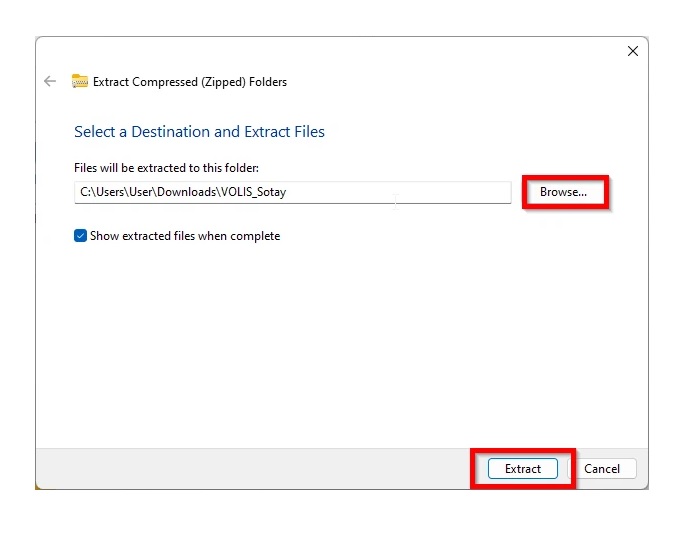Image resolution: width=700 pixels, height=547 pixels.
Task: Click the 'Extract Compressed (Zipped) Folders' title text
Action: click(190, 82)
